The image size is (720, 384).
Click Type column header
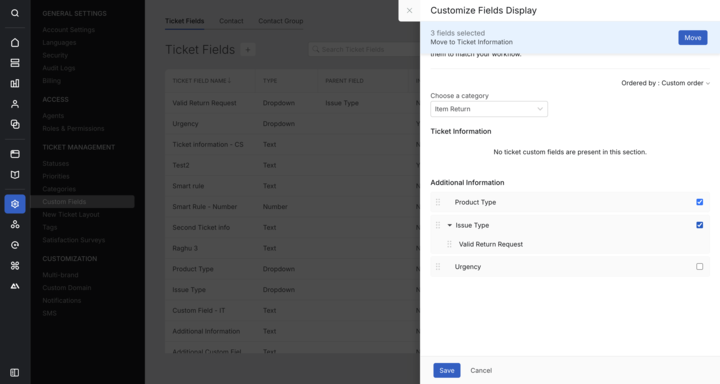(x=270, y=81)
